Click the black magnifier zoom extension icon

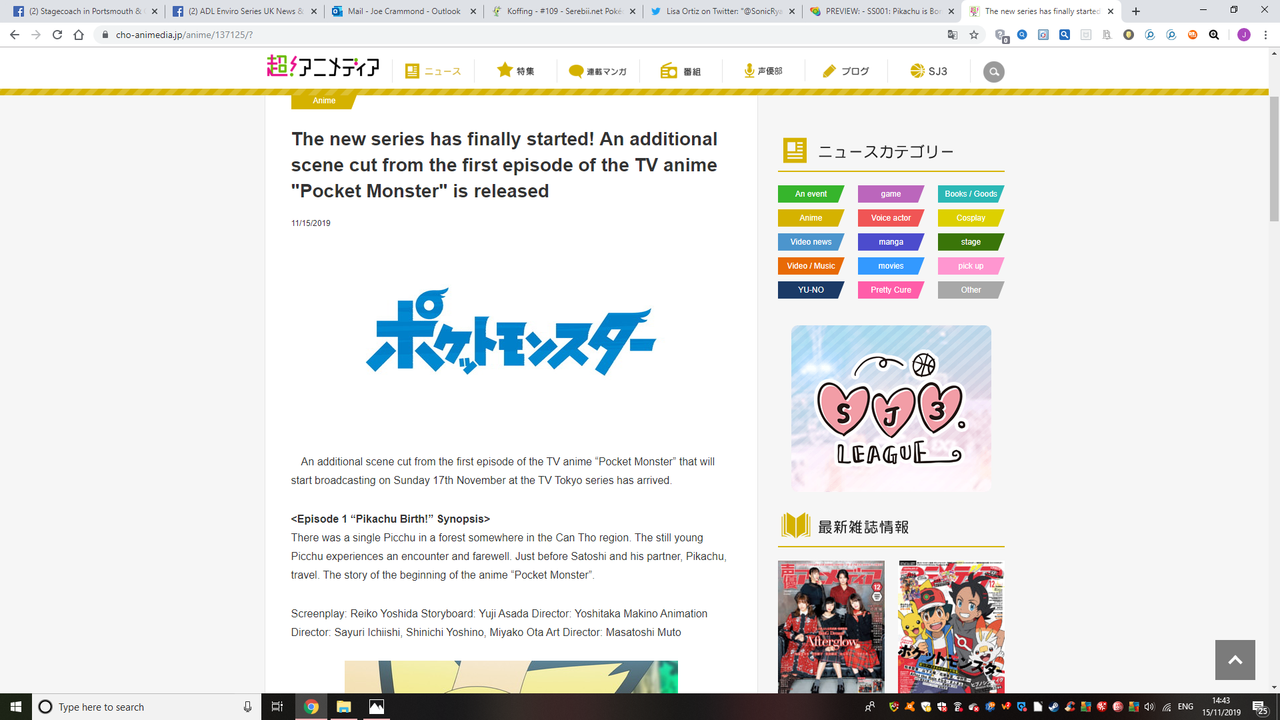tap(1214, 34)
